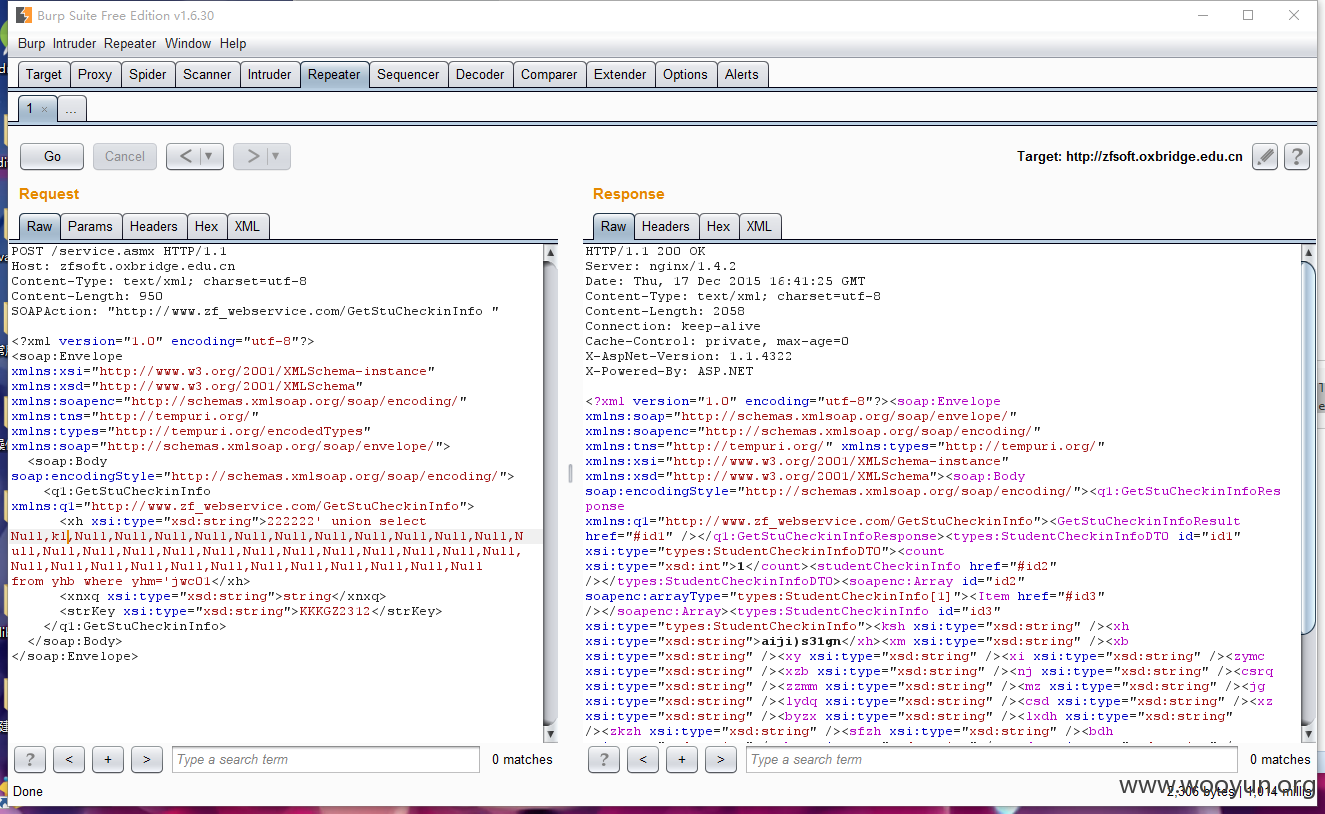Image resolution: width=1325 pixels, height=814 pixels.
Task: Open new repeater tab with the ... tab
Action: tap(71, 109)
